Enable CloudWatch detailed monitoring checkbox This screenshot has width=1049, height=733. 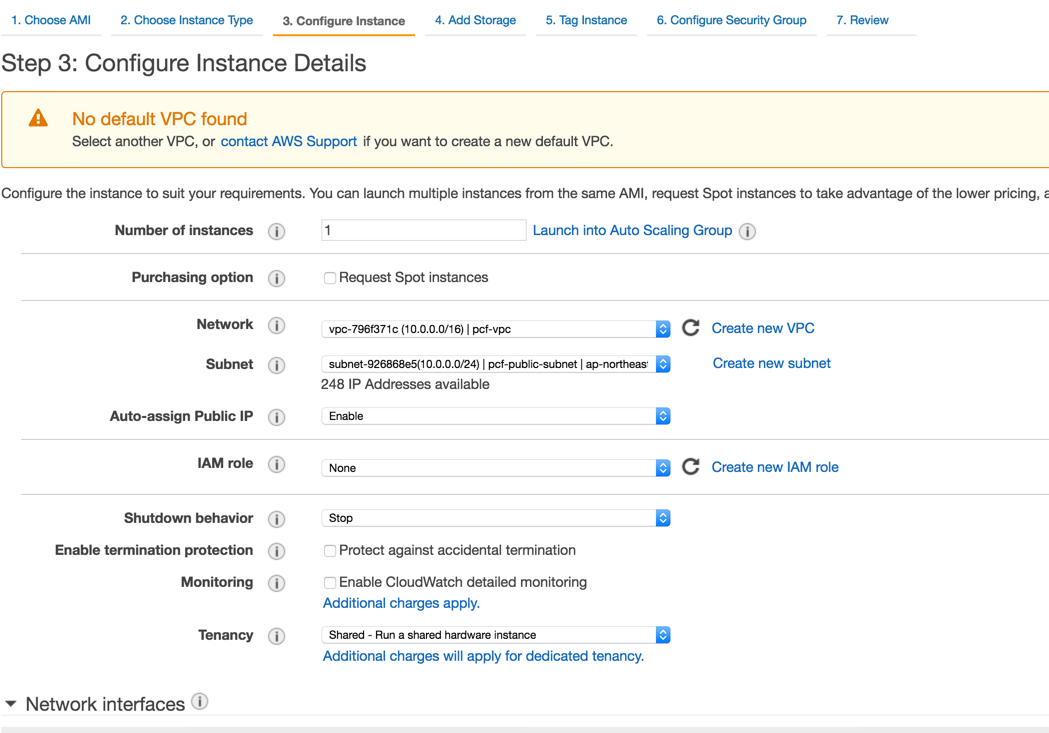click(329, 583)
